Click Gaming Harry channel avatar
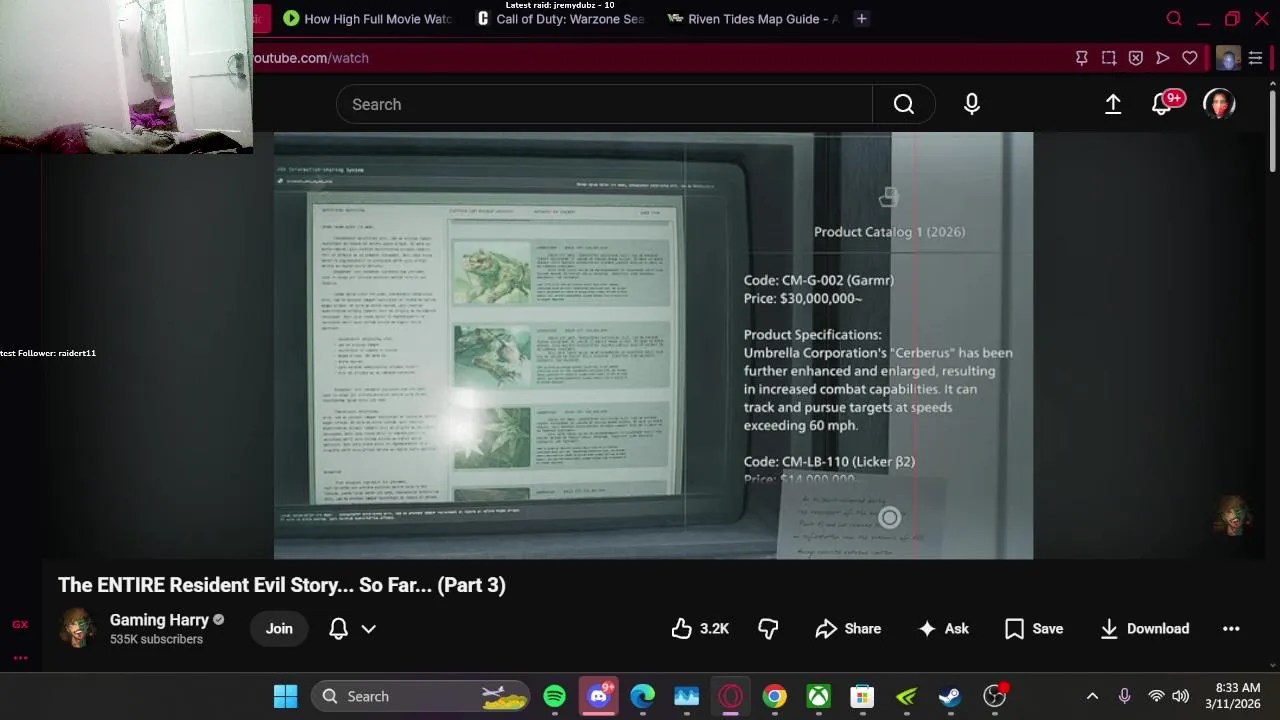The image size is (1280, 720). (77, 628)
